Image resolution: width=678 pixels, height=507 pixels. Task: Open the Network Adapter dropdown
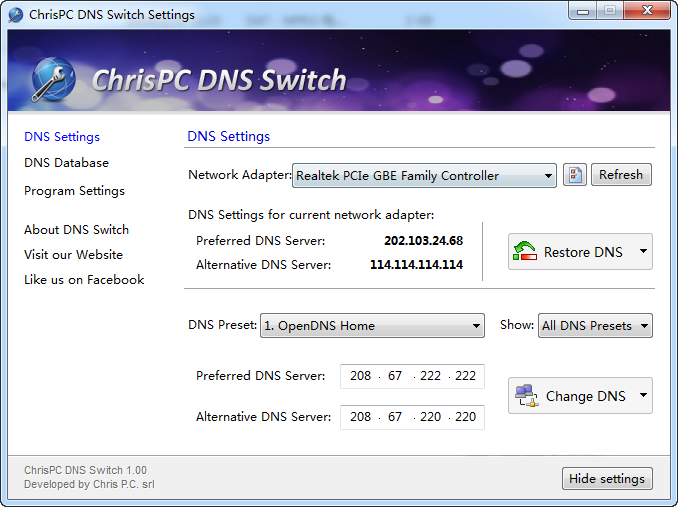(424, 176)
